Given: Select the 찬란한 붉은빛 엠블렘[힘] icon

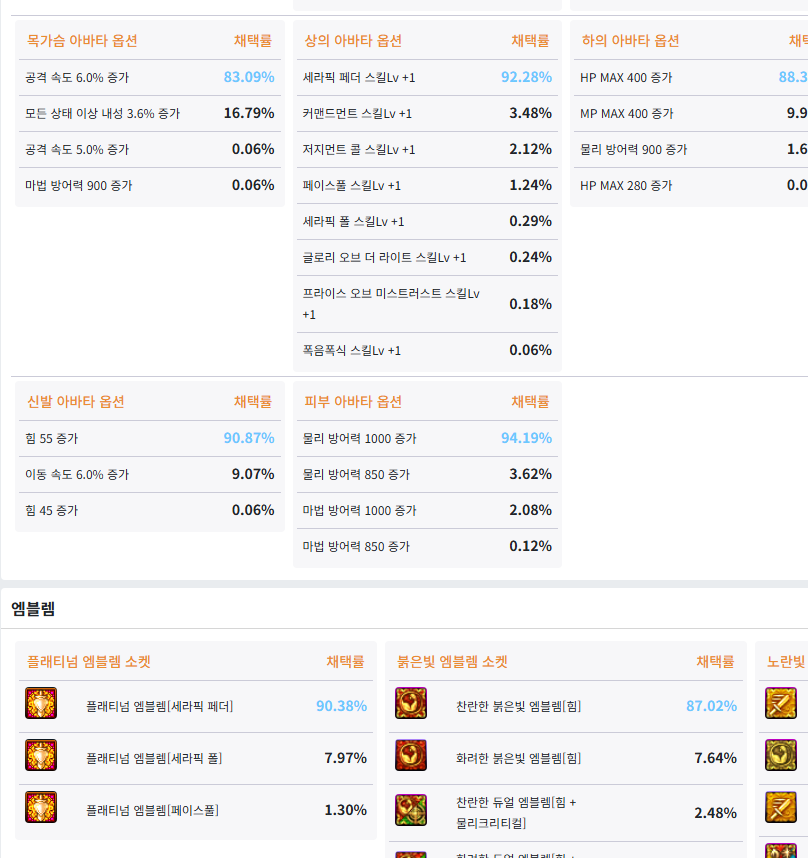Looking at the screenshot, I should 411,703.
